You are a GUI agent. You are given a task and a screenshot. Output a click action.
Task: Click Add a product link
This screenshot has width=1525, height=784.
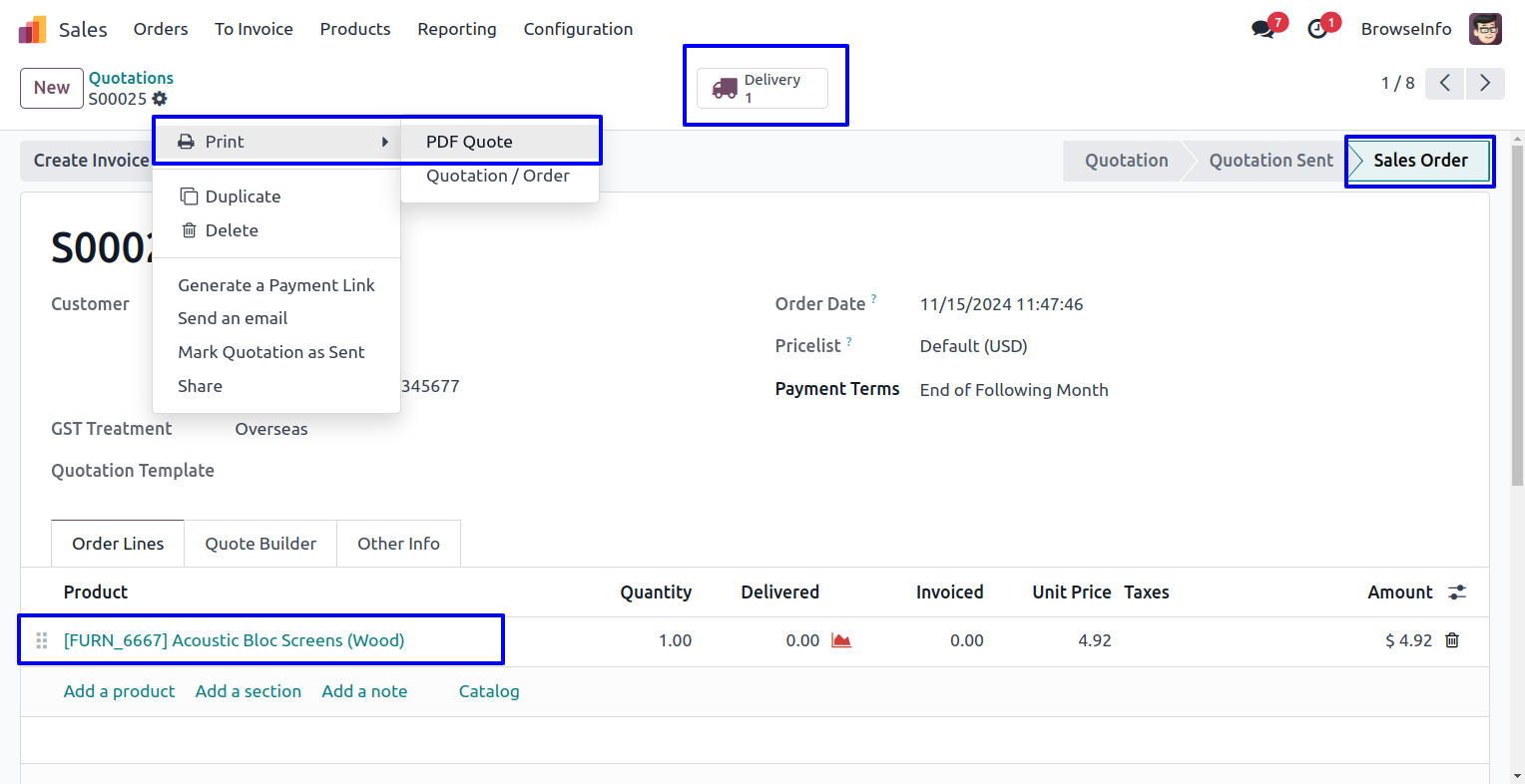[119, 691]
